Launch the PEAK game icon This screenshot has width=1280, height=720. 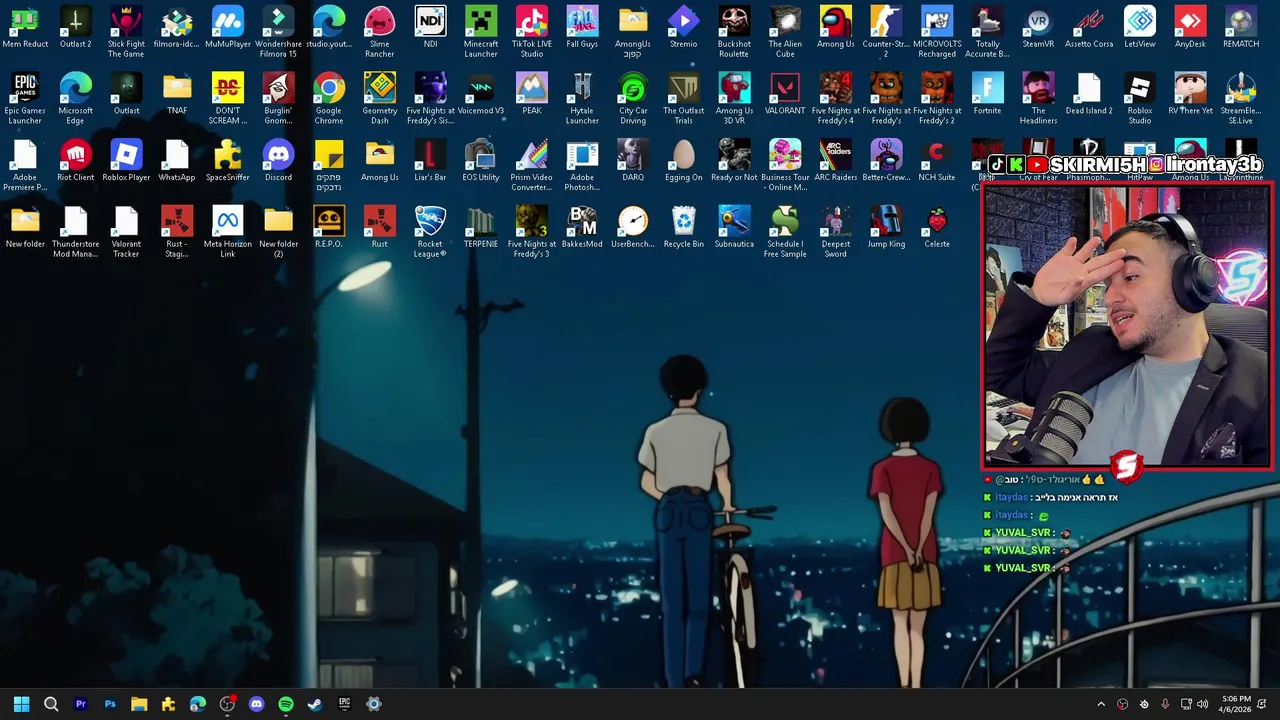531,95
